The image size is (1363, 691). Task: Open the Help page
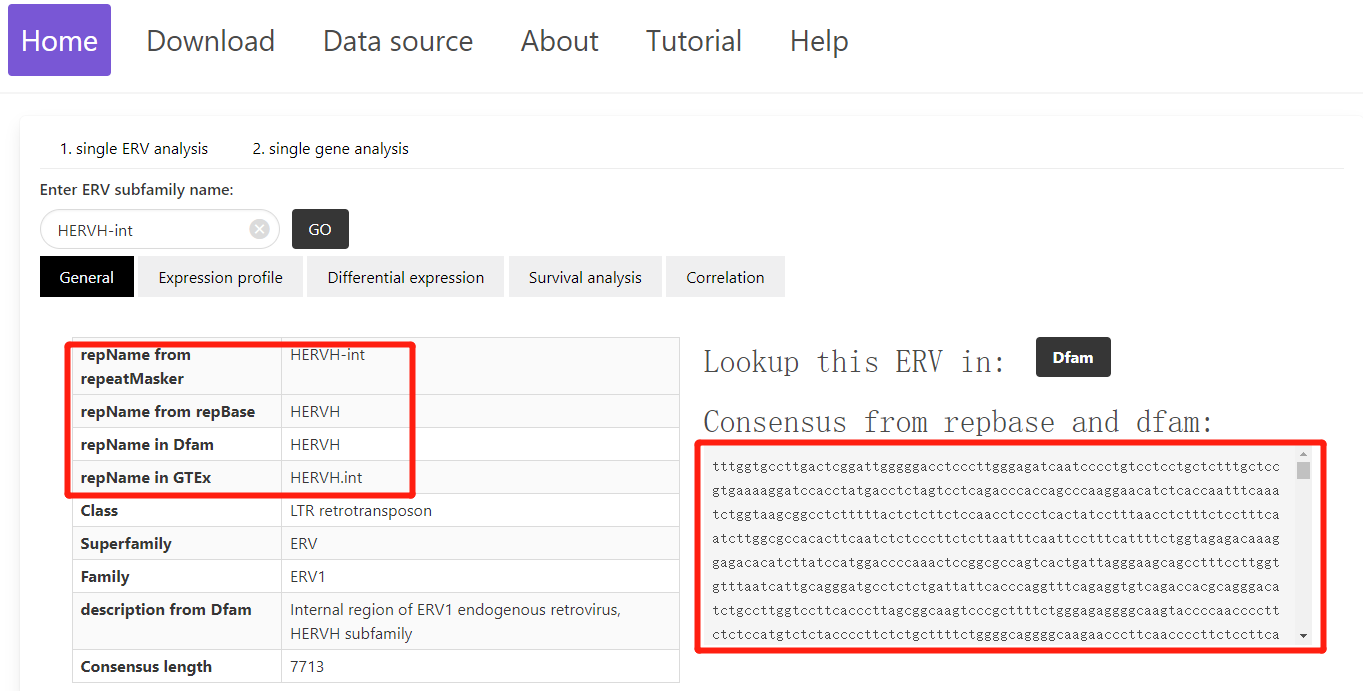point(819,41)
